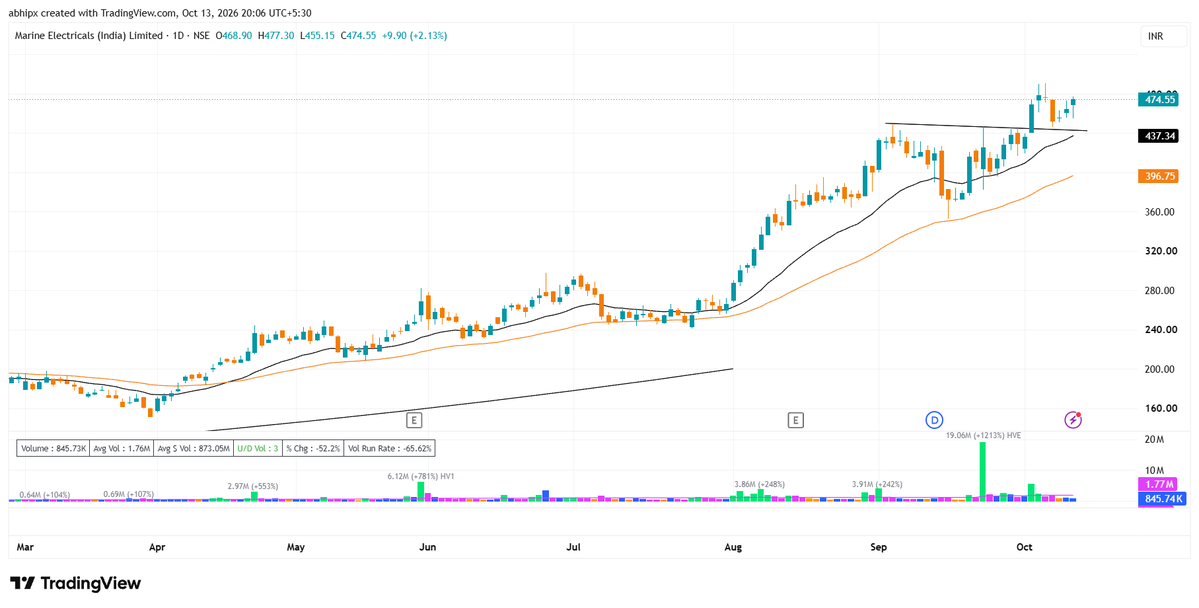Screen dimensions: 1199x608
Task: Click the '% Chg : -52.2%' cell
Action: (x=314, y=449)
